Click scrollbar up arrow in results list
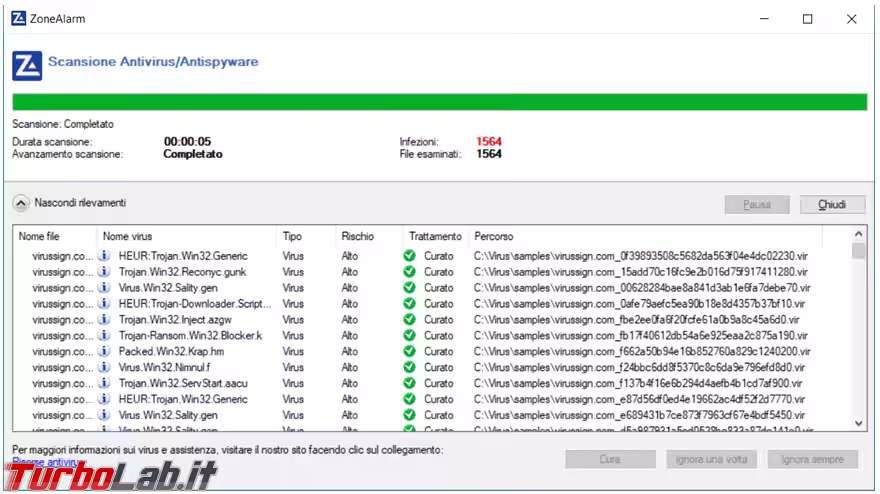 [859, 234]
